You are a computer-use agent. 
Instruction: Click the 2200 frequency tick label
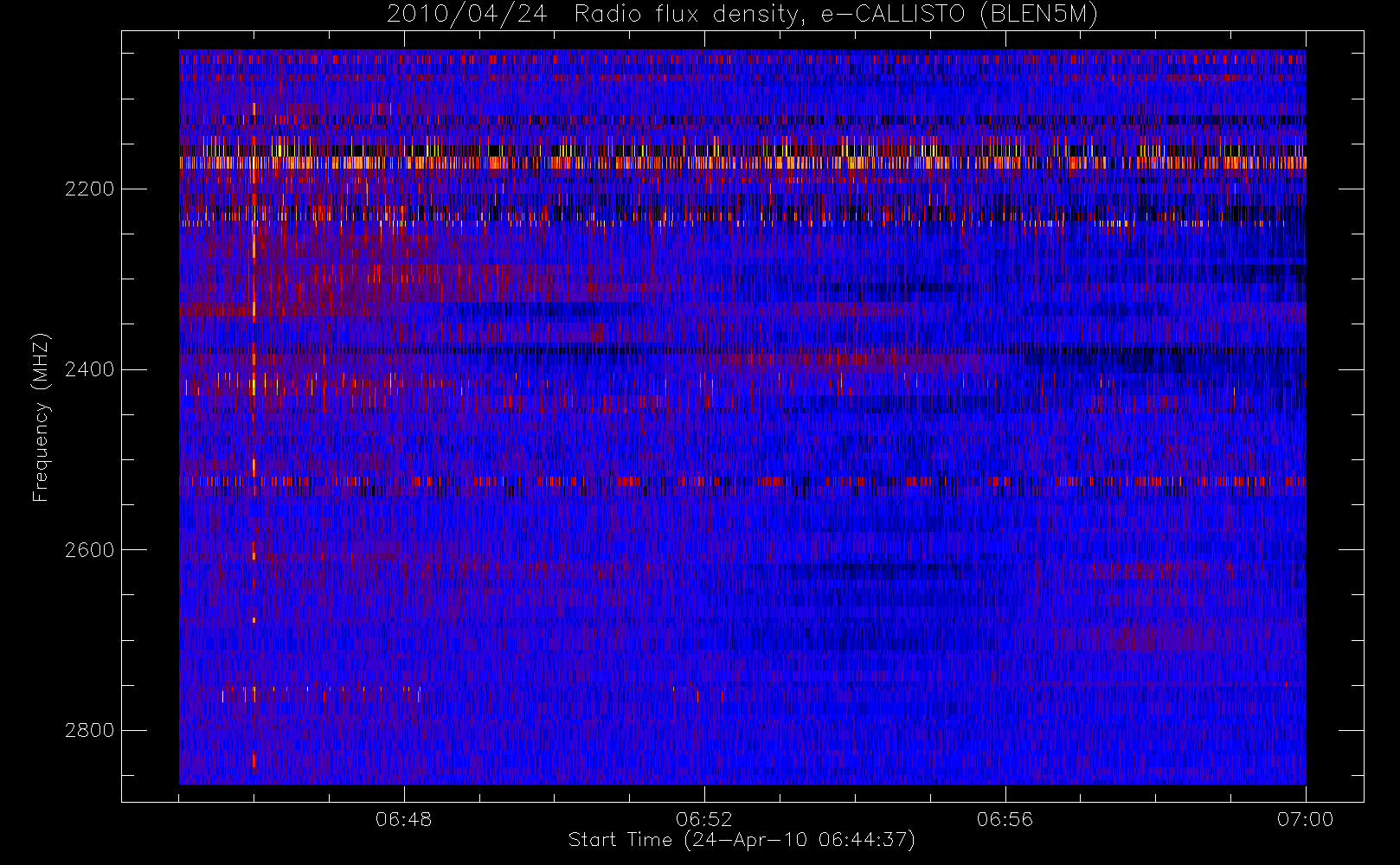click(x=89, y=189)
